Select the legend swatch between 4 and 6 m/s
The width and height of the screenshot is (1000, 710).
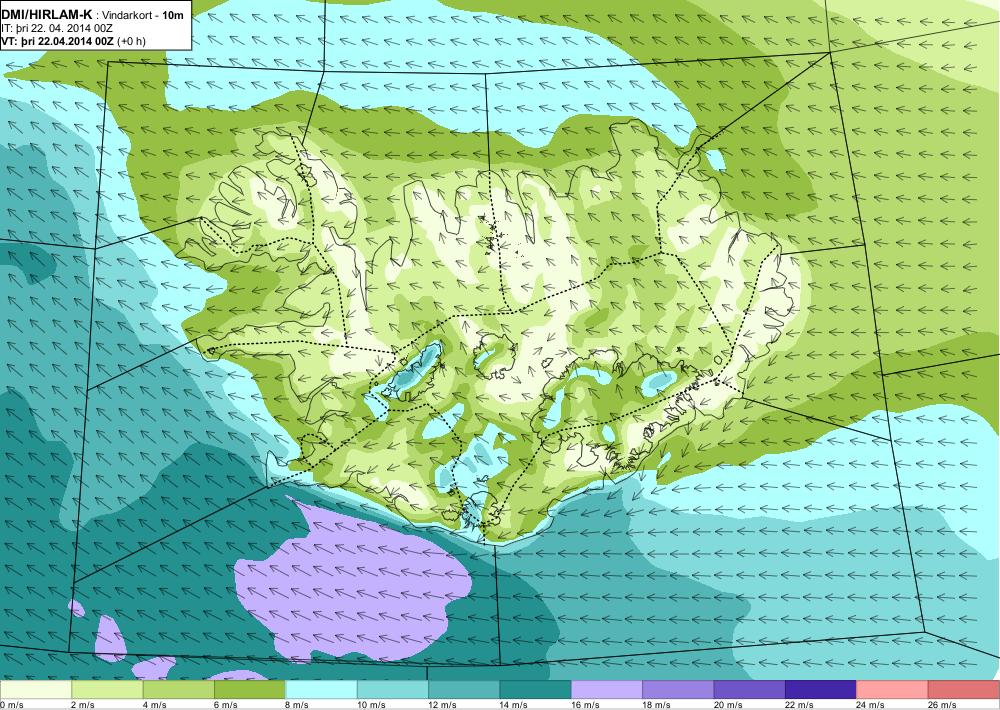tap(179, 690)
